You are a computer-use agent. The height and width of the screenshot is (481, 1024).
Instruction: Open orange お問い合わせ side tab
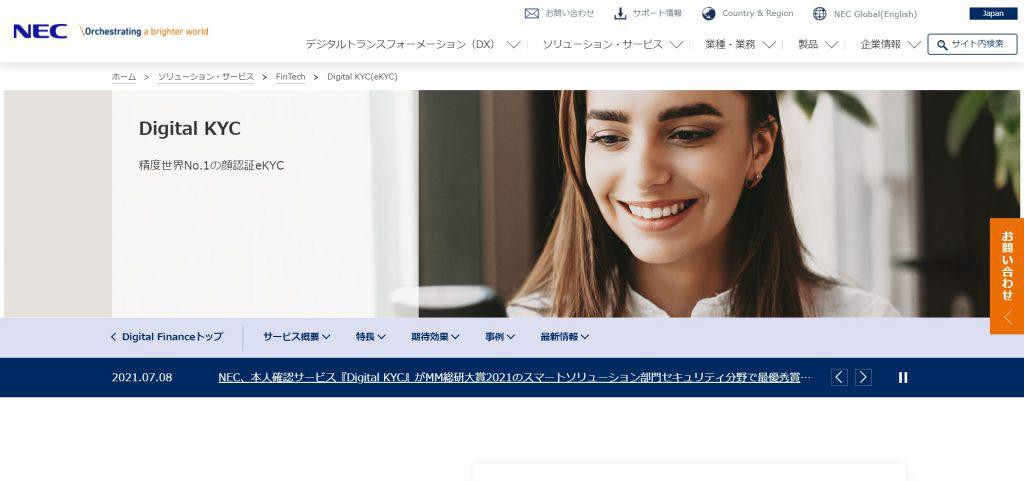pyautogui.click(x=1007, y=276)
